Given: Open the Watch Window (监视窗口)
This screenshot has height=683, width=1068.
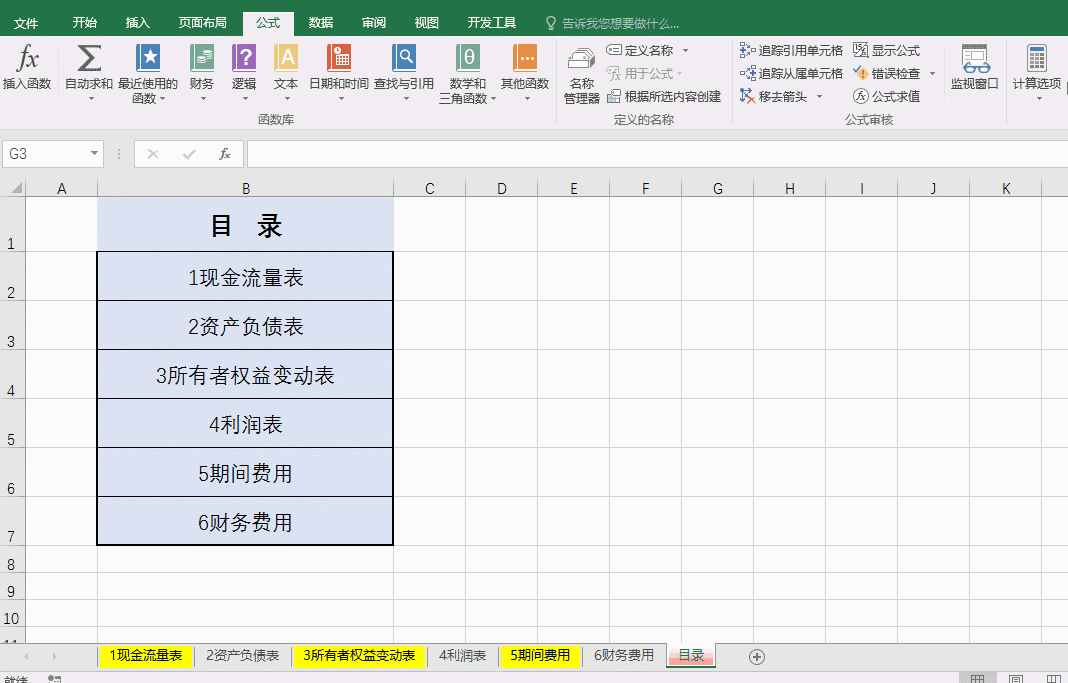Looking at the screenshot, I should point(974,66).
